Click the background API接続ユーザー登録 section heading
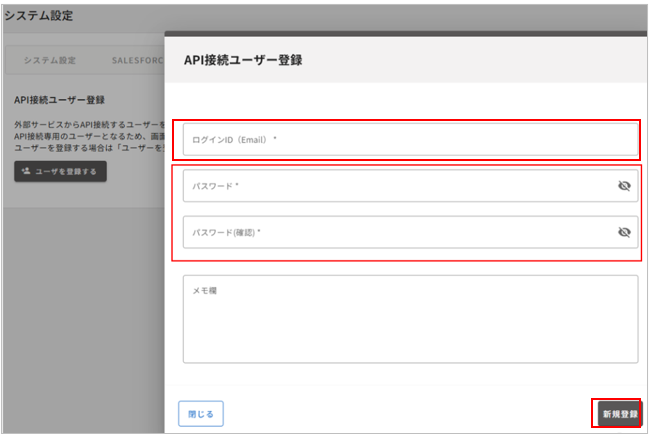The image size is (652, 434). 60,101
